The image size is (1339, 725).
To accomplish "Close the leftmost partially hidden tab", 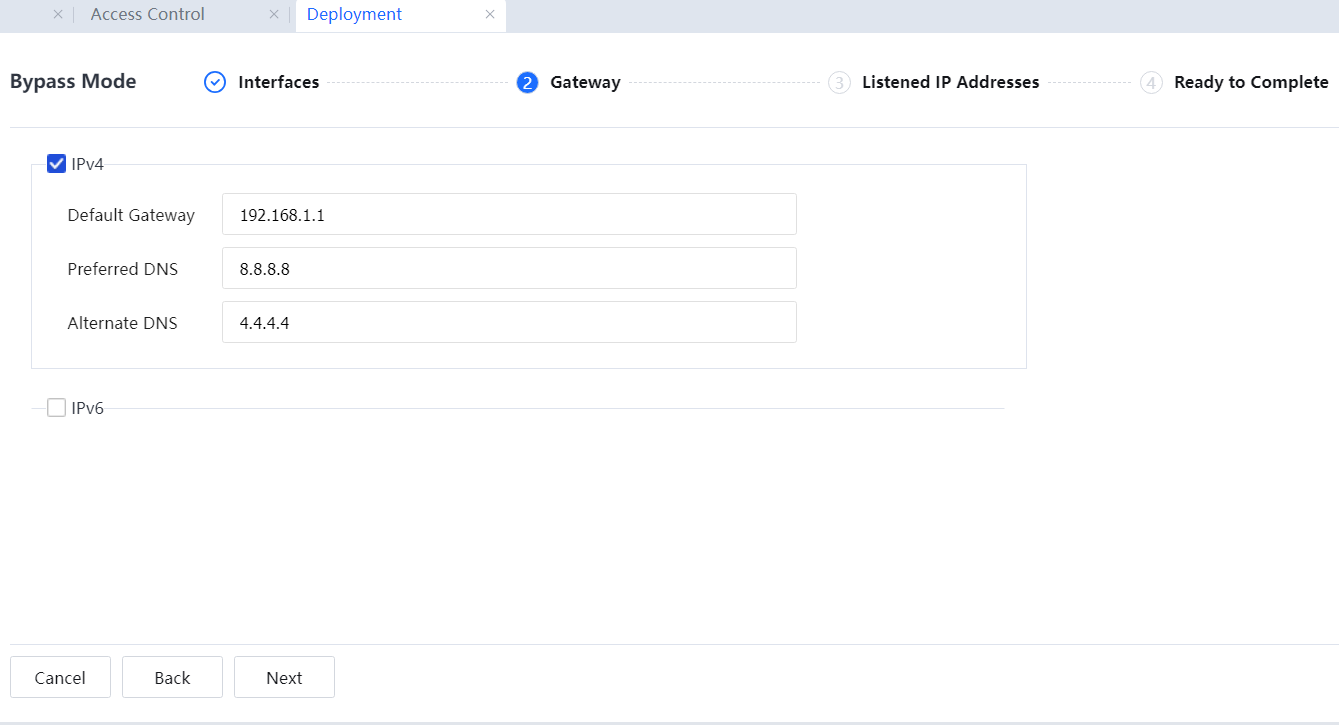I will pos(58,15).
